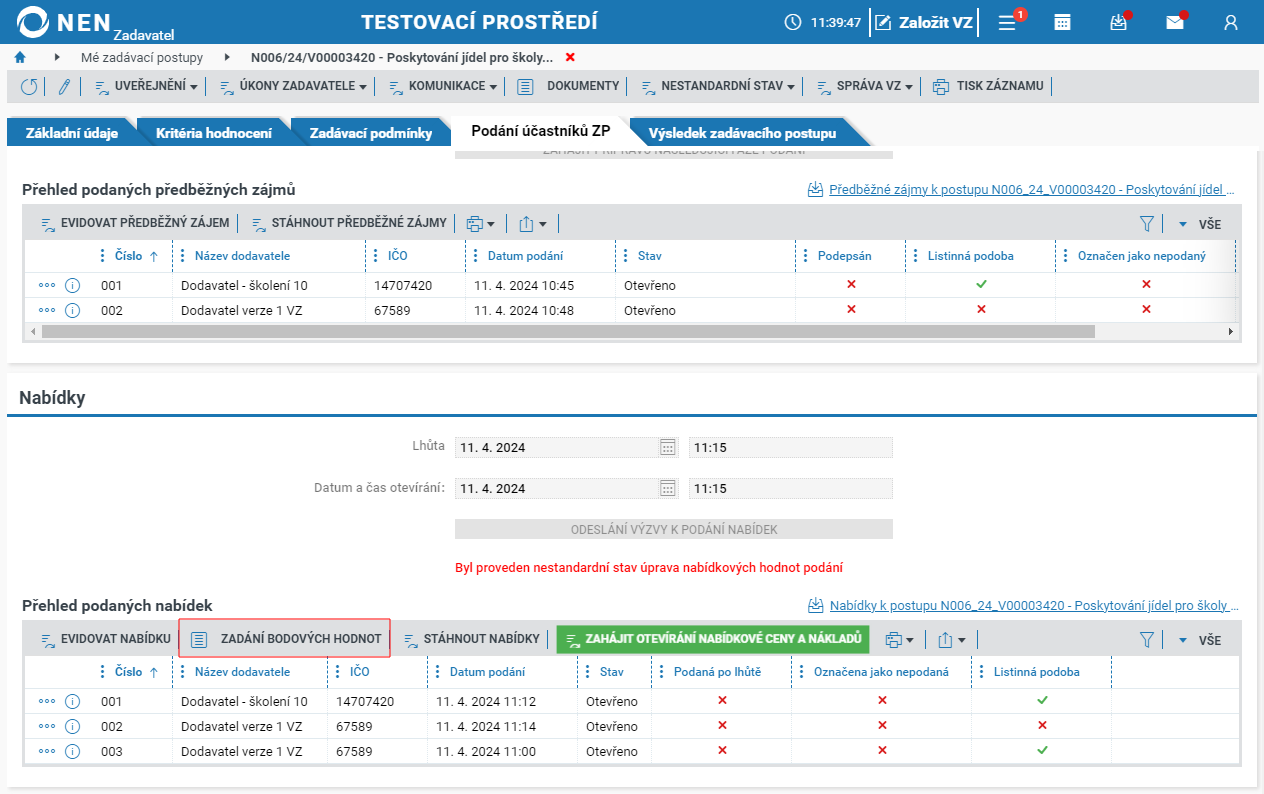Image resolution: width=1264 pixels, height=794 pixels.
Task: Open row menu dots for preliminary interest 002
Action: (47, 310)
